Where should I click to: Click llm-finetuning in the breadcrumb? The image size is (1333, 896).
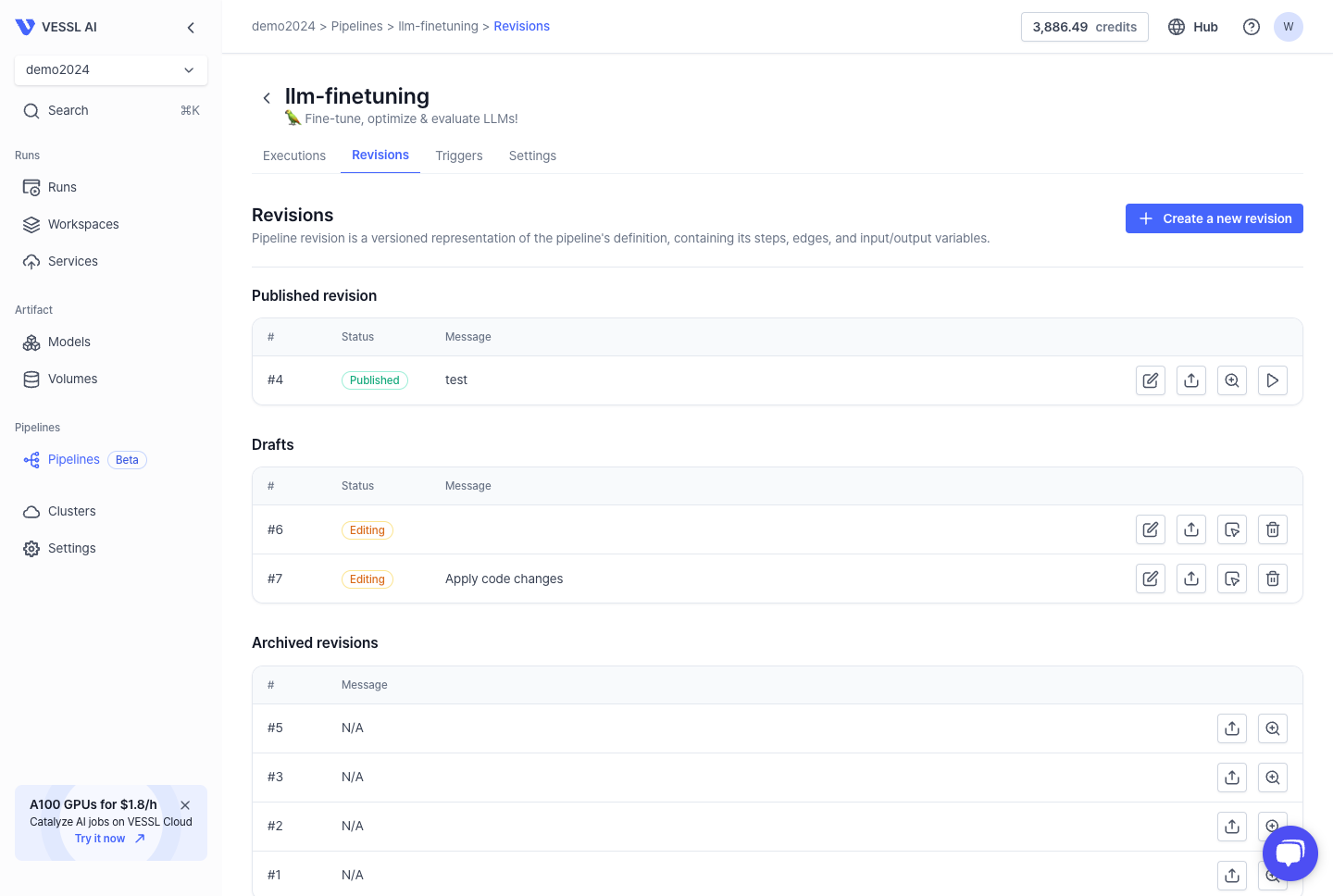point(438,26)
